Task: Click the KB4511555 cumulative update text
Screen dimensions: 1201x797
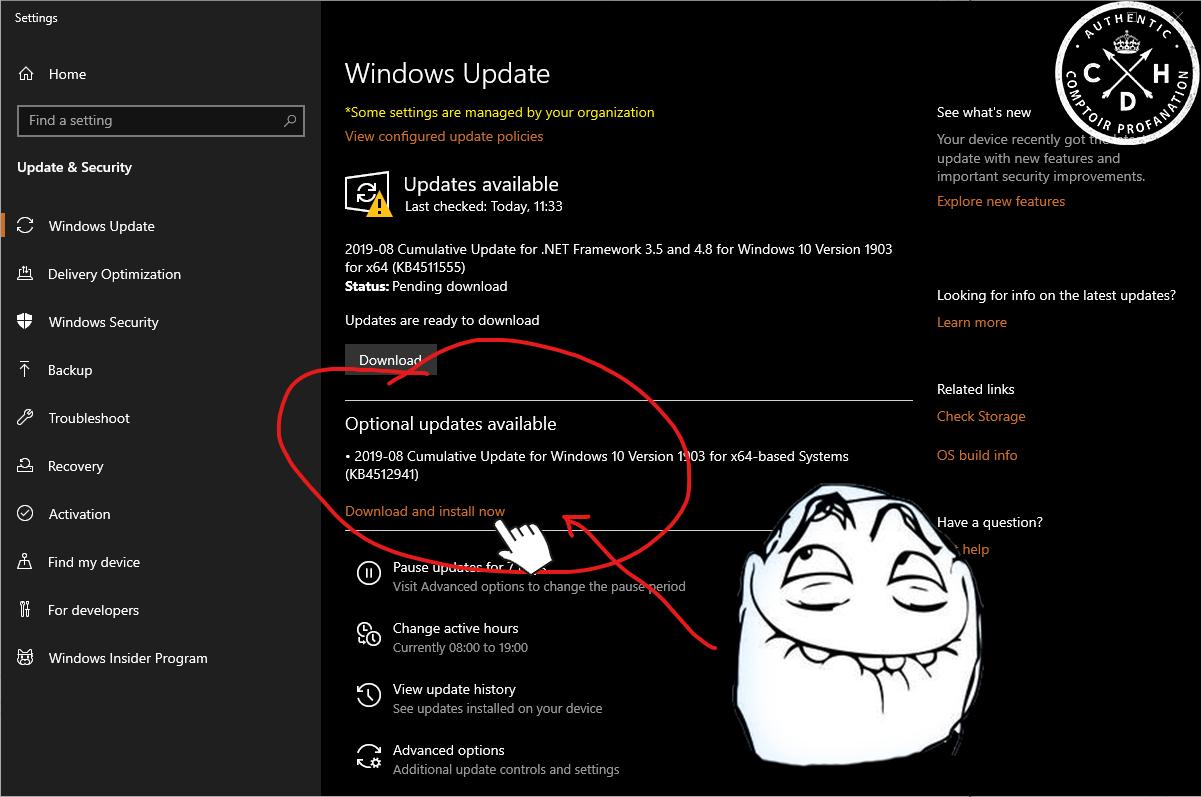Action: [x=619, y=258]
